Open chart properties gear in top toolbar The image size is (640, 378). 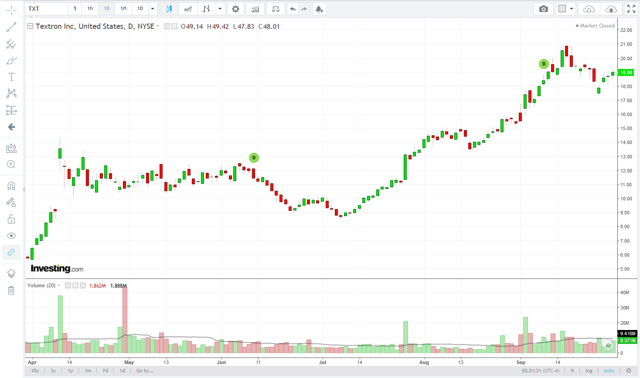(x=236, y=9)
